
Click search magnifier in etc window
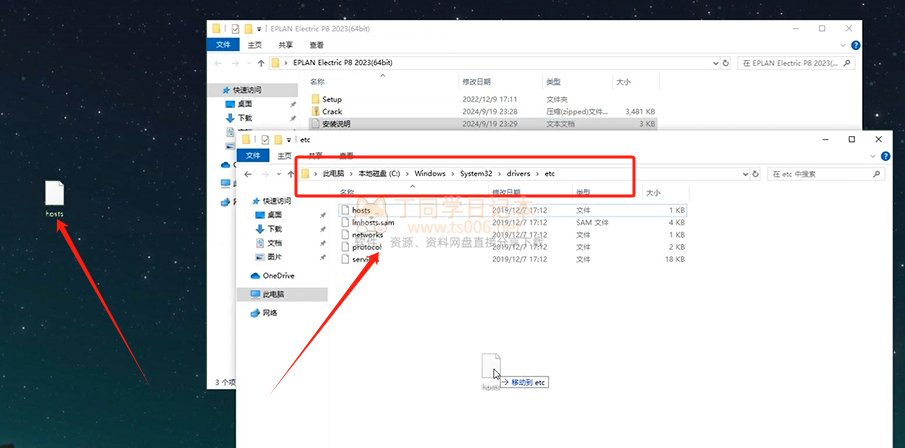[876, 174]
